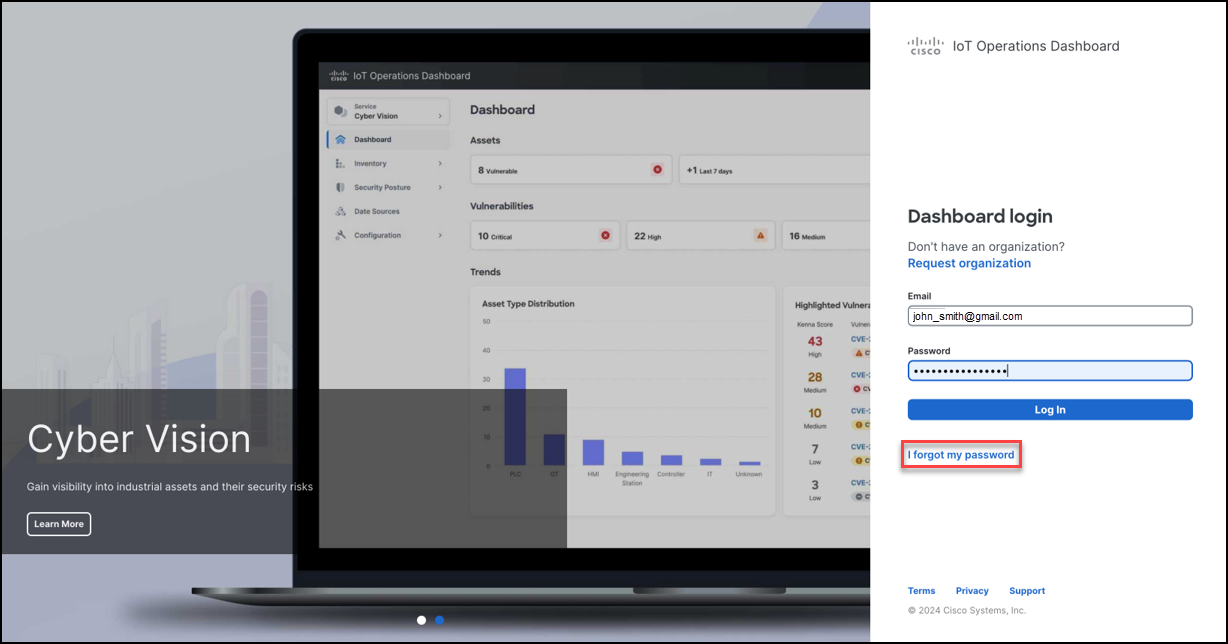Click the Data Sources icon in sidebar
Viewport: 1228px width, 644px height.
pos(340,211)
